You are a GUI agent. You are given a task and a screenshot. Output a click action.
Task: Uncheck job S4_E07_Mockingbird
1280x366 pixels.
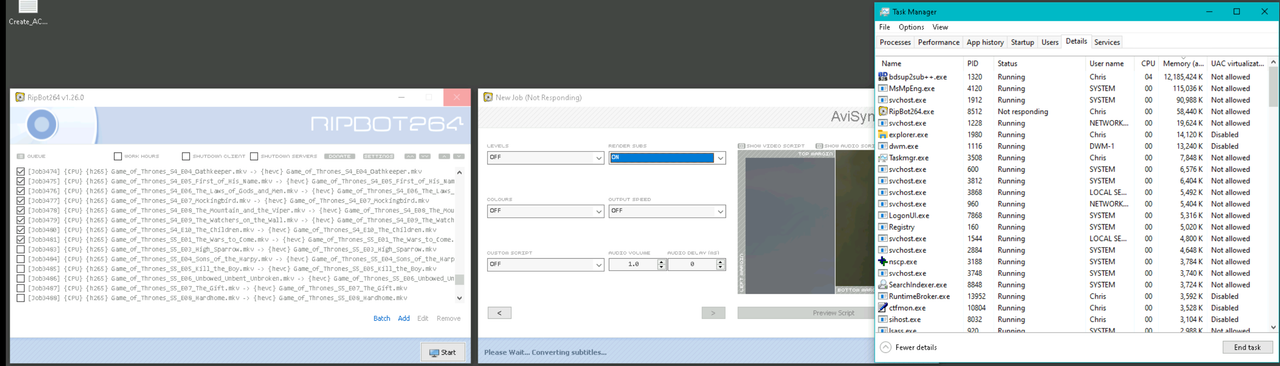[x=22, y=201]
